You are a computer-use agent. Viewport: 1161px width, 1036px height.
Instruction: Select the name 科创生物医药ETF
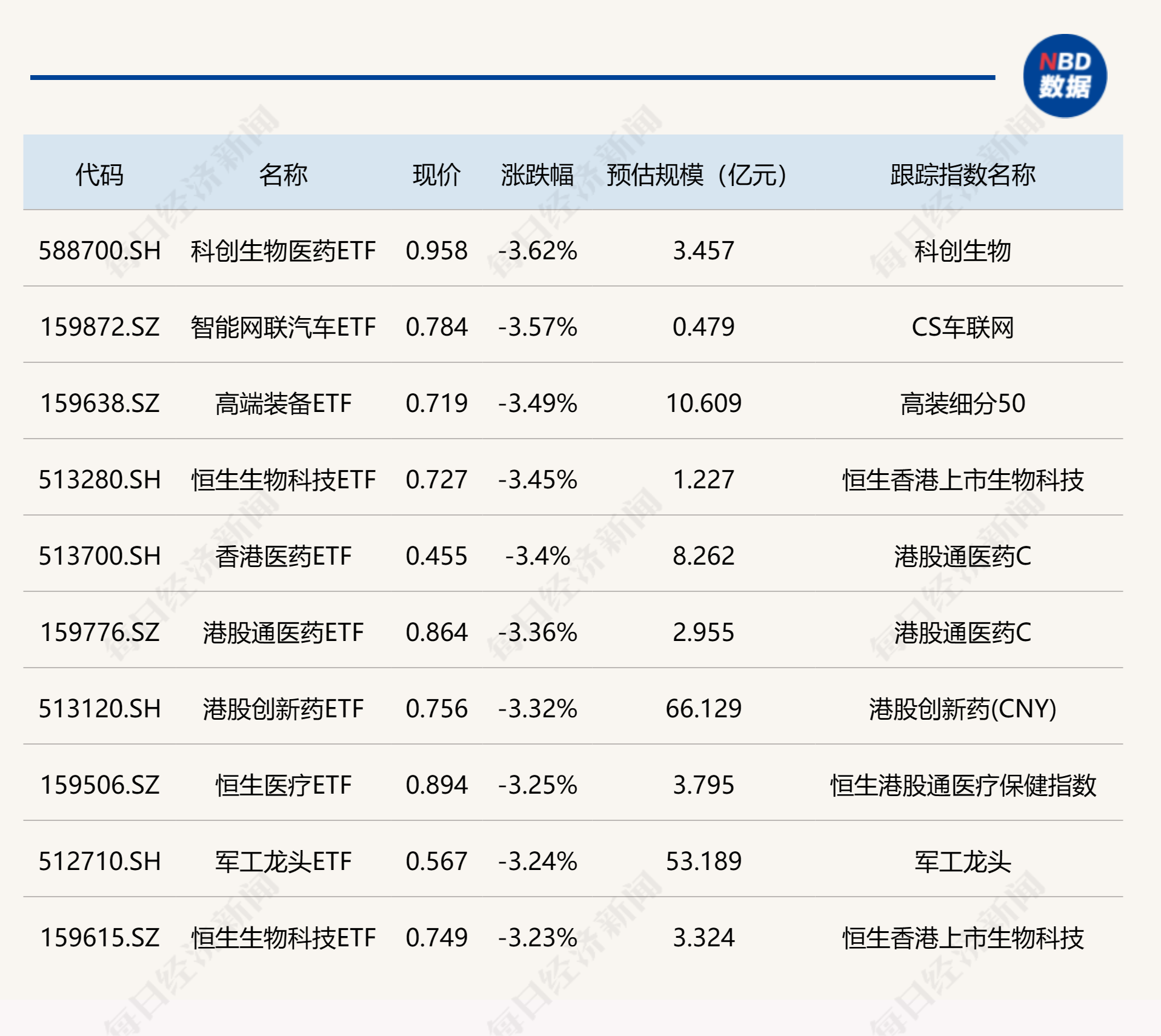pyautogui.click(x=283, y=251)
